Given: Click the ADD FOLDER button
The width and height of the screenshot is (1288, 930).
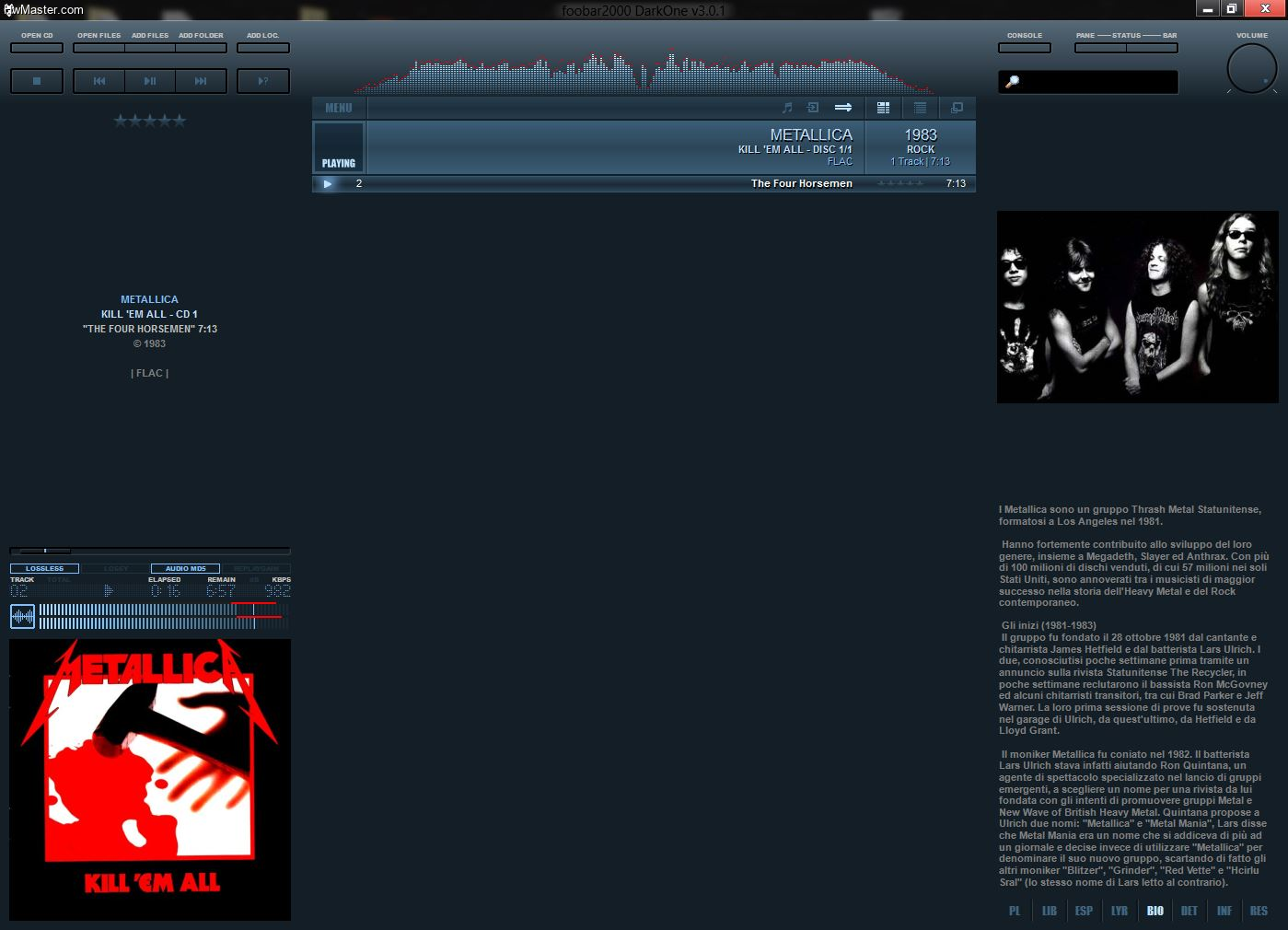Looking at the screenshot, I should click(201, 48).
